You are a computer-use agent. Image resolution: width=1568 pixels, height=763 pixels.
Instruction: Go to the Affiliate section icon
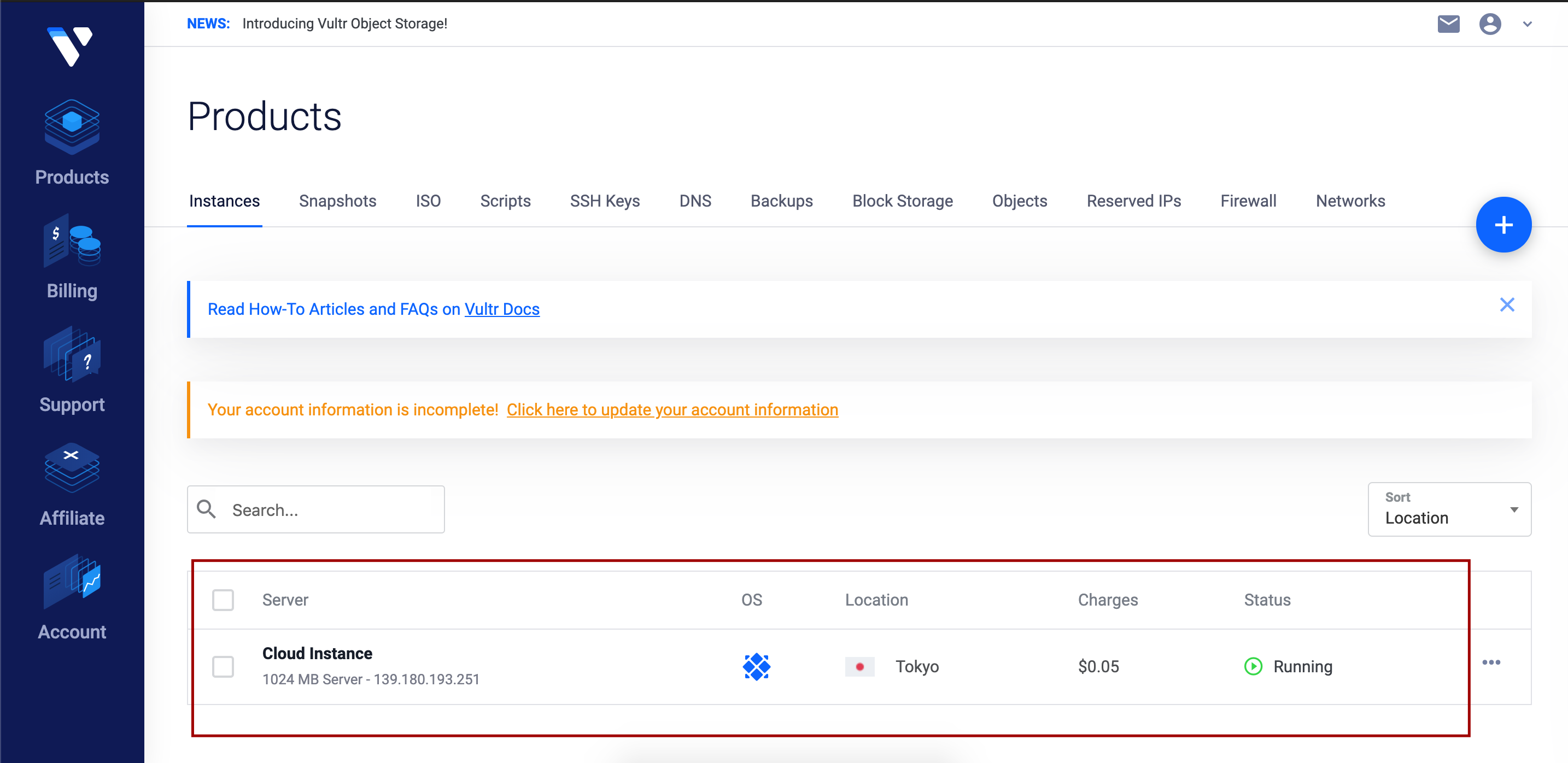(72, 468)
